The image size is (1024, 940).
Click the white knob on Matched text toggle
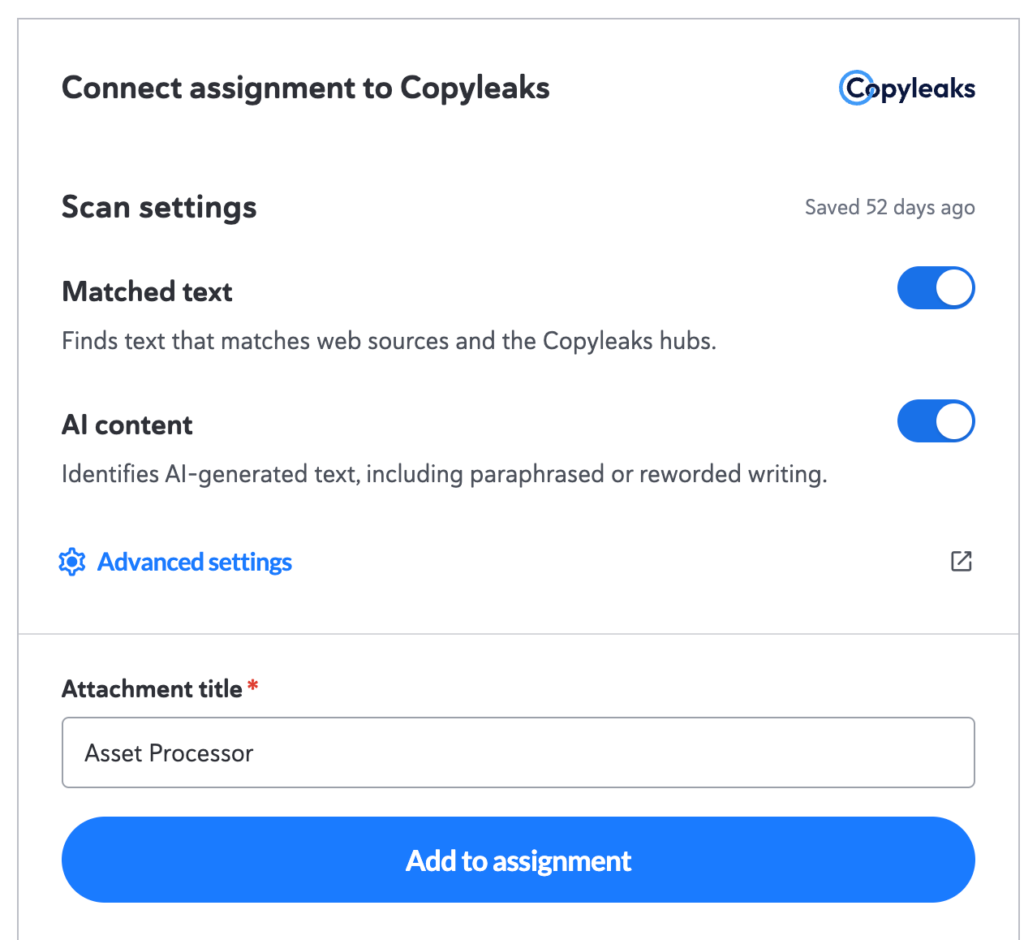pos(954,288)
